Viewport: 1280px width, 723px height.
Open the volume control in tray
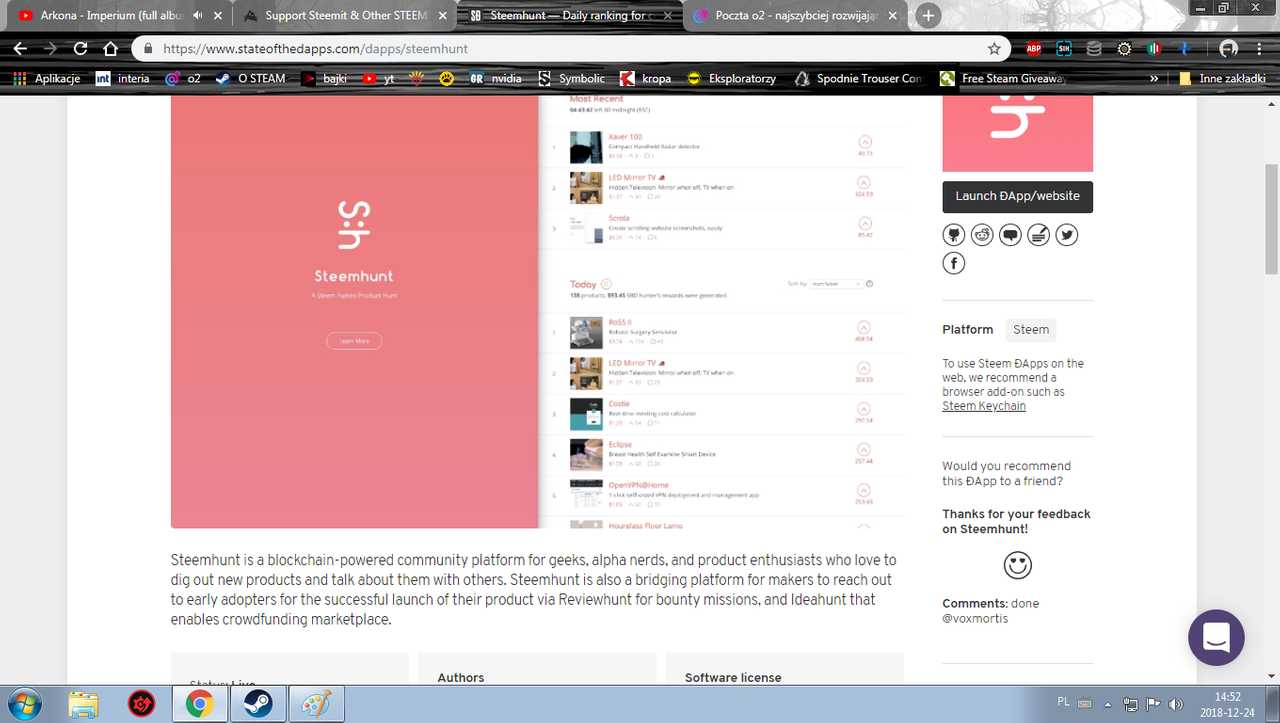pos(1175,703)
